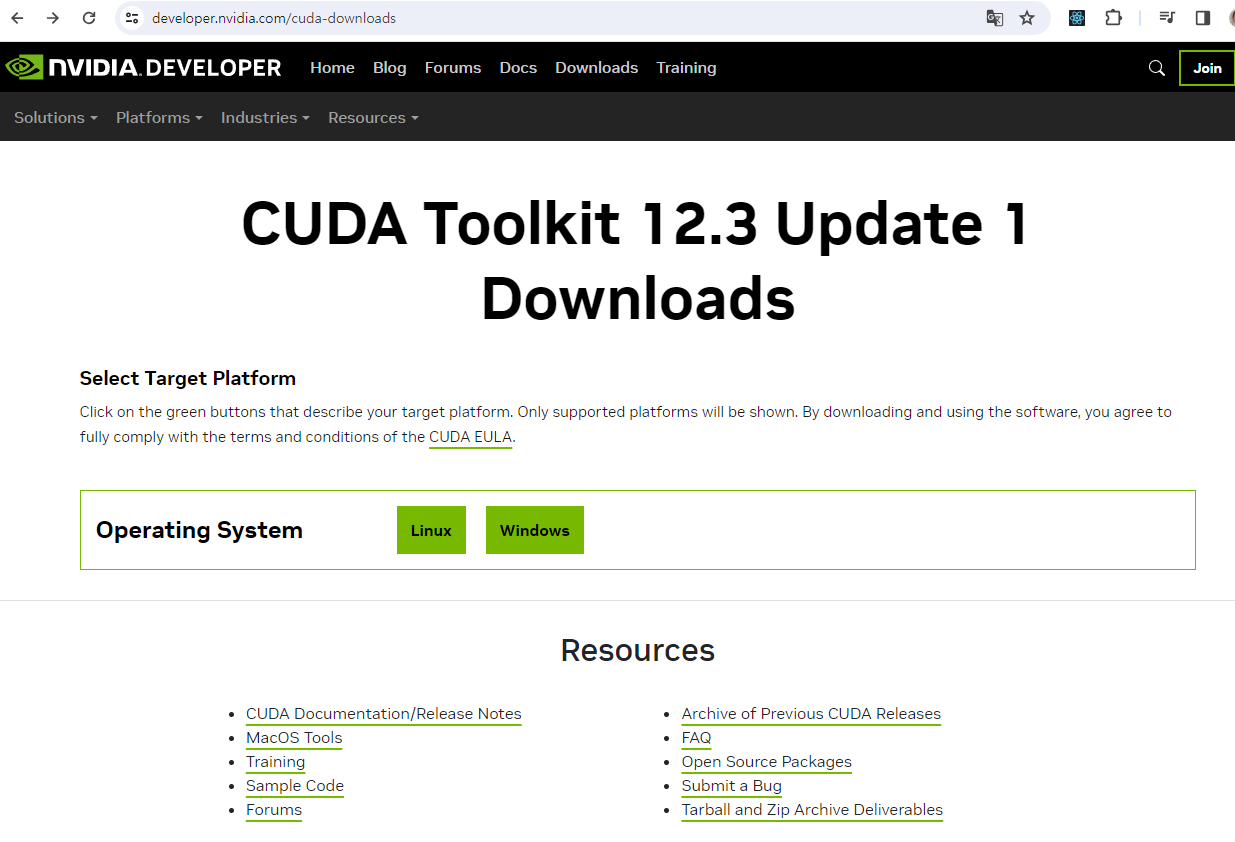1235x842 pixels.
Task: Open the Home nav item
Action: coord(332,67)
